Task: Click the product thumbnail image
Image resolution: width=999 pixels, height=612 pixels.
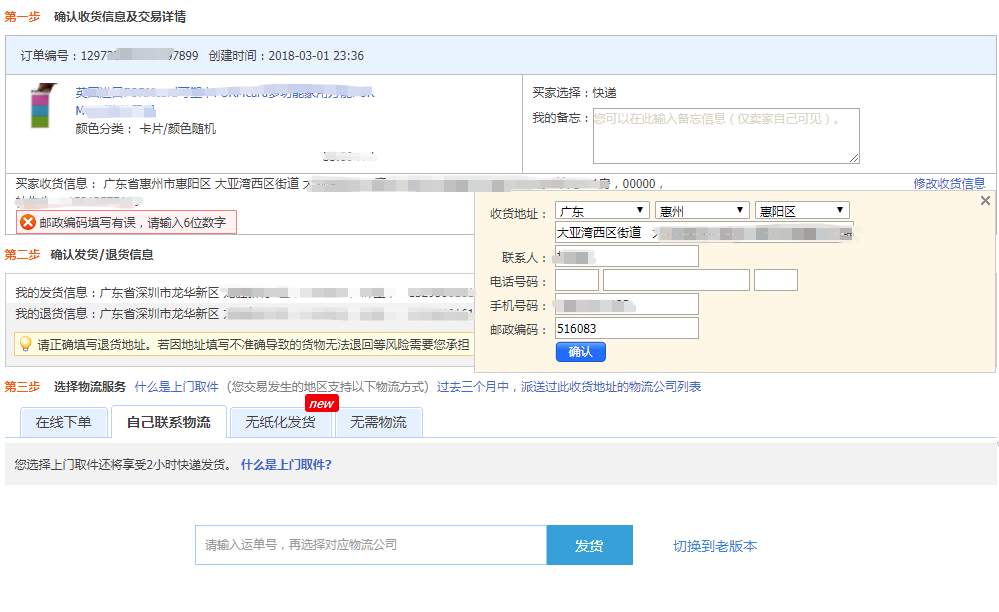Action: coord(40,107)
